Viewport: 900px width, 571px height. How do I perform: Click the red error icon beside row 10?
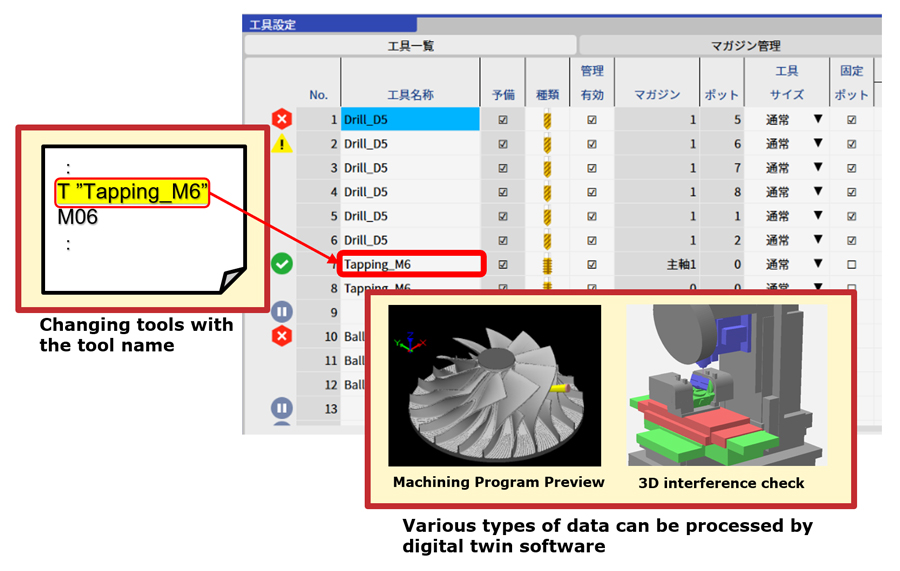pyautogui.click(x=282, y=336)
